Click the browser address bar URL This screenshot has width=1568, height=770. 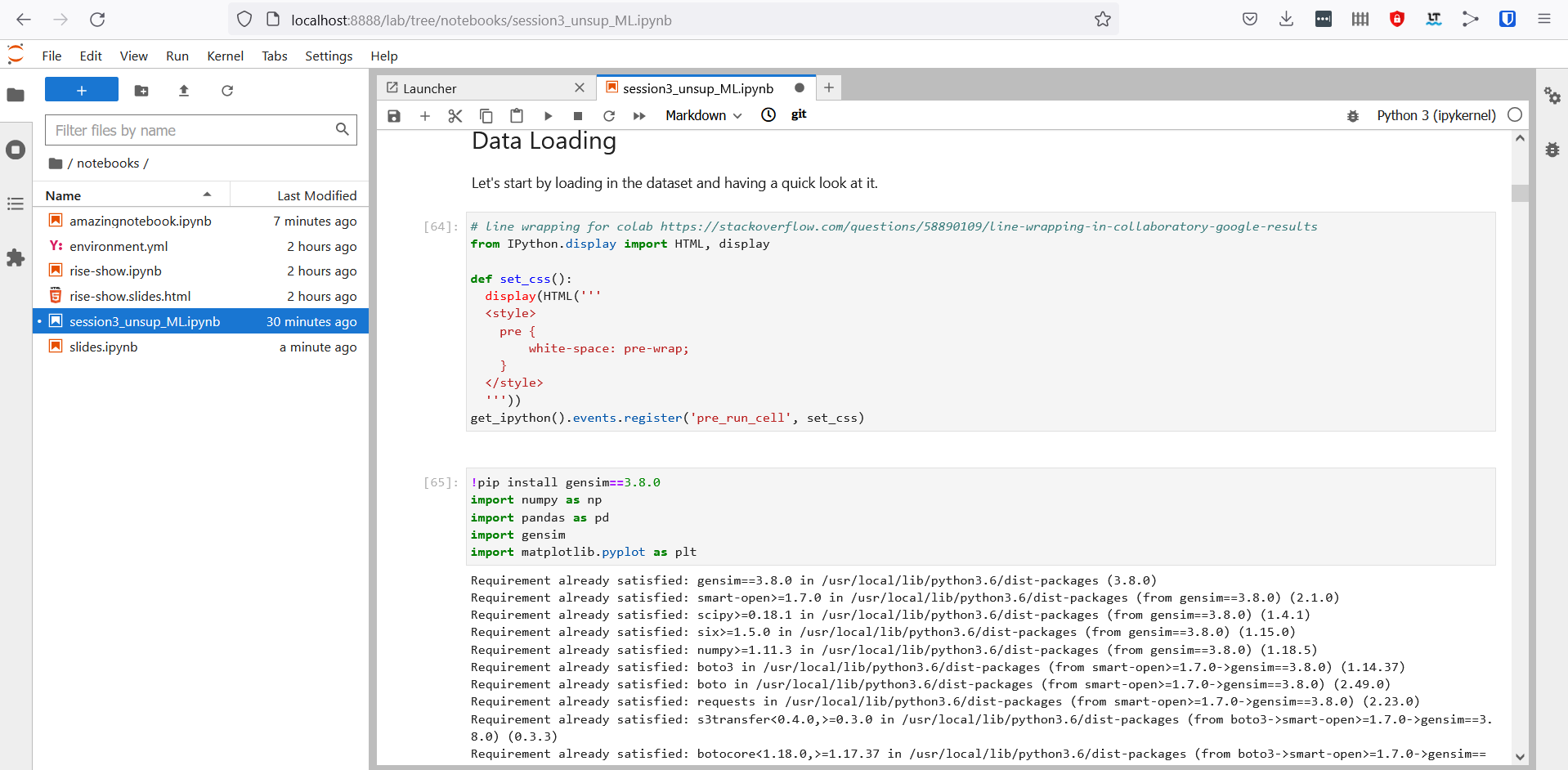(482, 20)
